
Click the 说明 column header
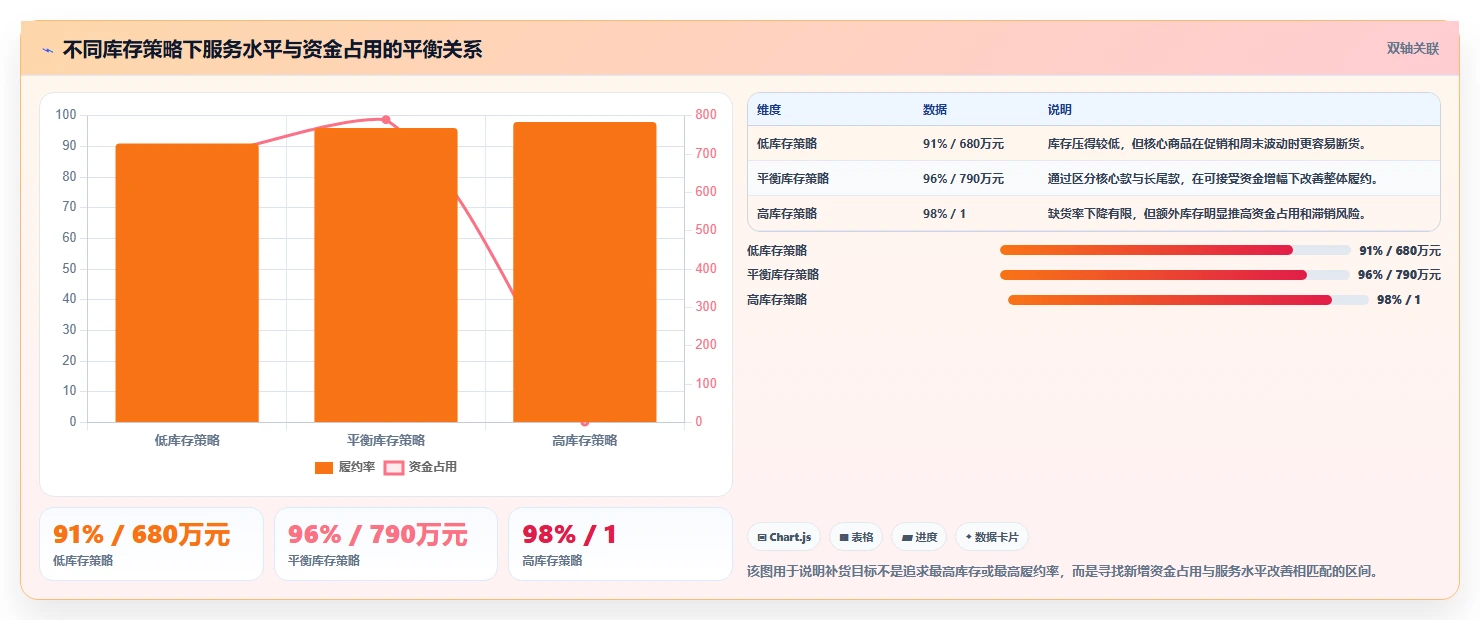[1060, 109]
